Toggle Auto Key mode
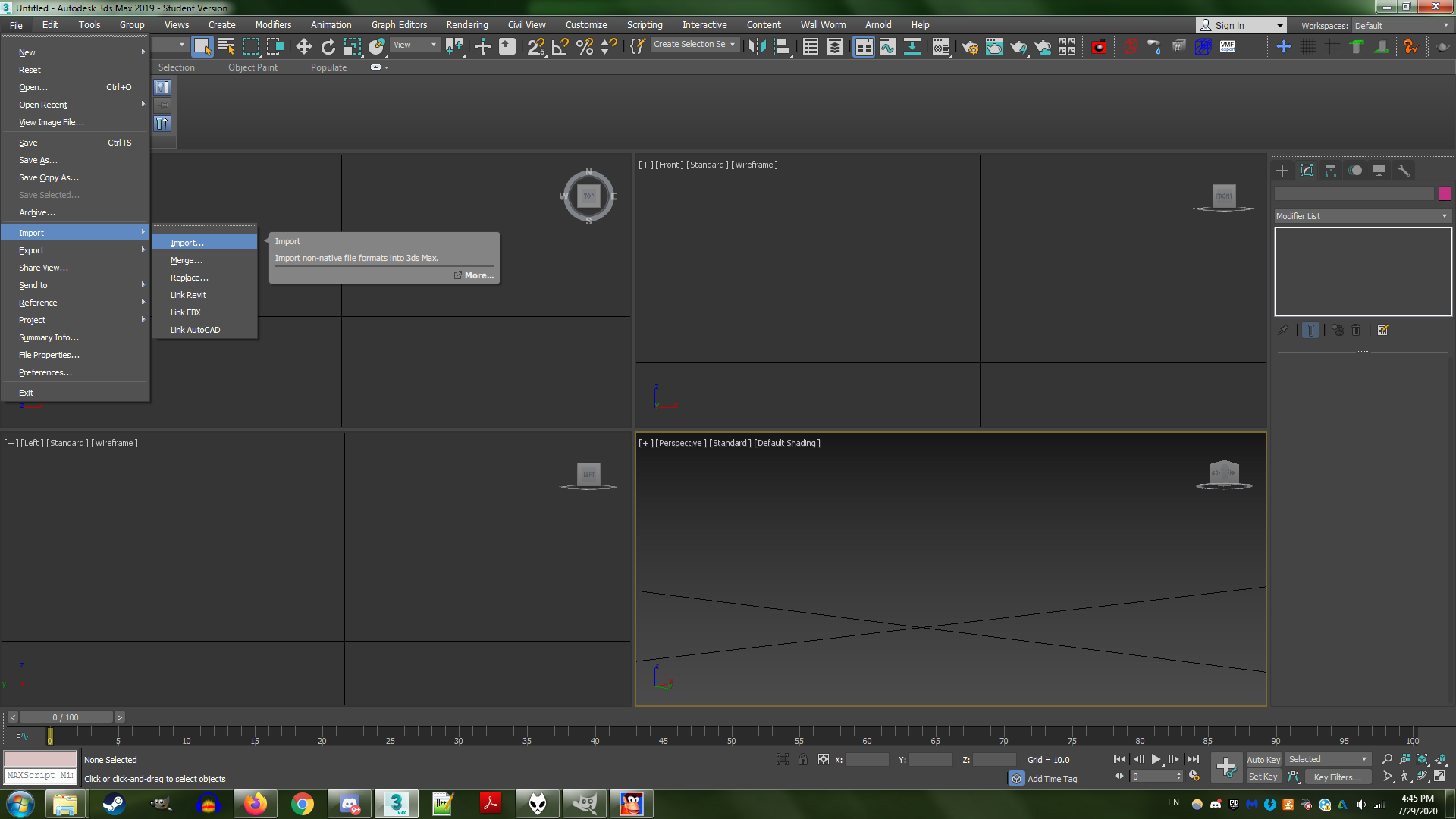The height and width of the screenshot is (819, 1456). 1263,759
